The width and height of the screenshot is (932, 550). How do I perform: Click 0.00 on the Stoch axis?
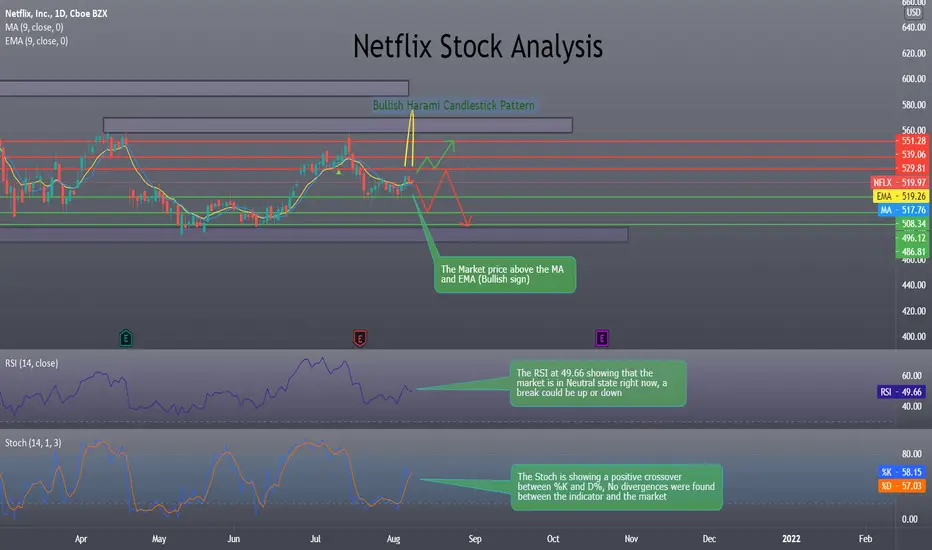(x=910, y=520)
